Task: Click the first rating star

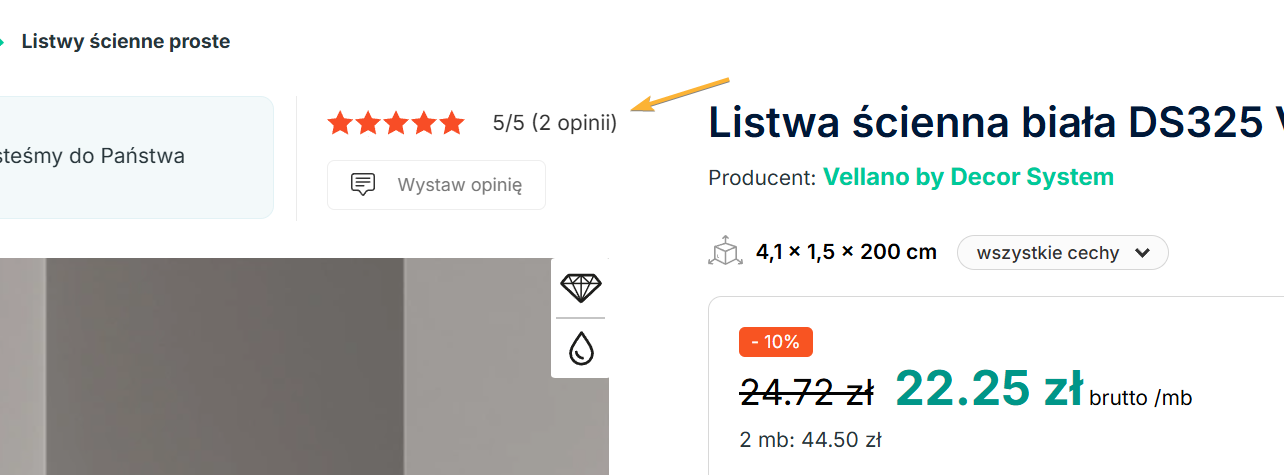Action: click(340, 124)
